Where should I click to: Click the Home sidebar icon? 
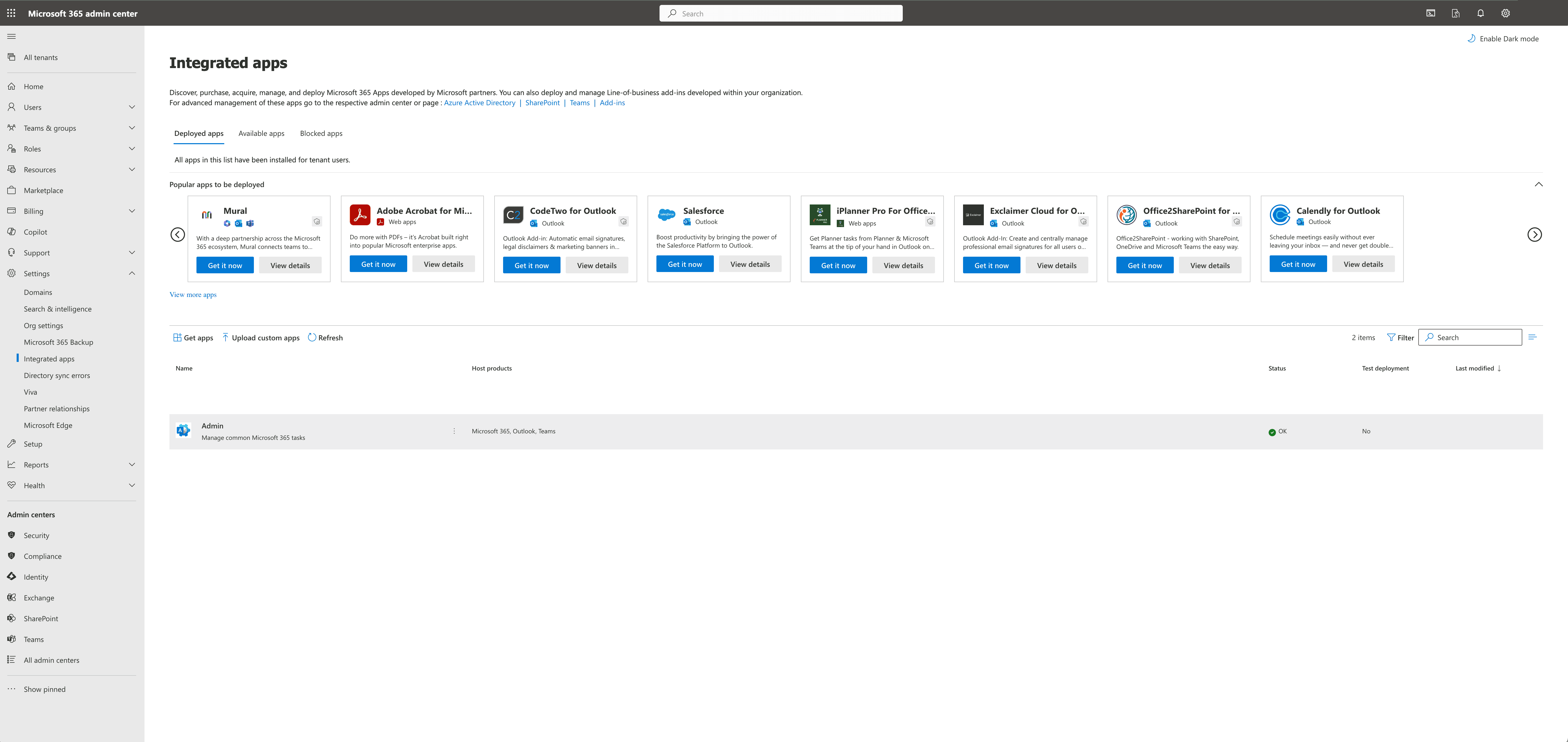point(12,87)
